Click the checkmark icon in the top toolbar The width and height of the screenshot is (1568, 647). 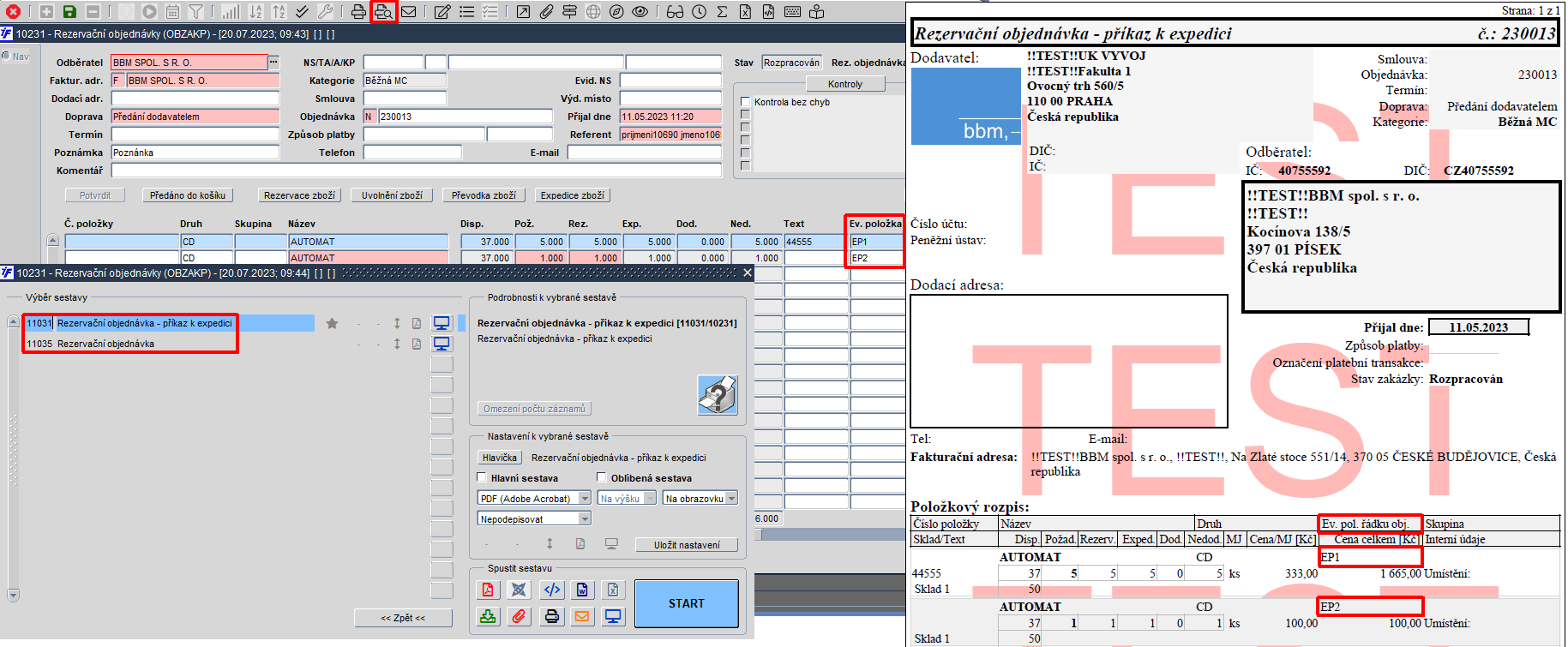[302, 12]
